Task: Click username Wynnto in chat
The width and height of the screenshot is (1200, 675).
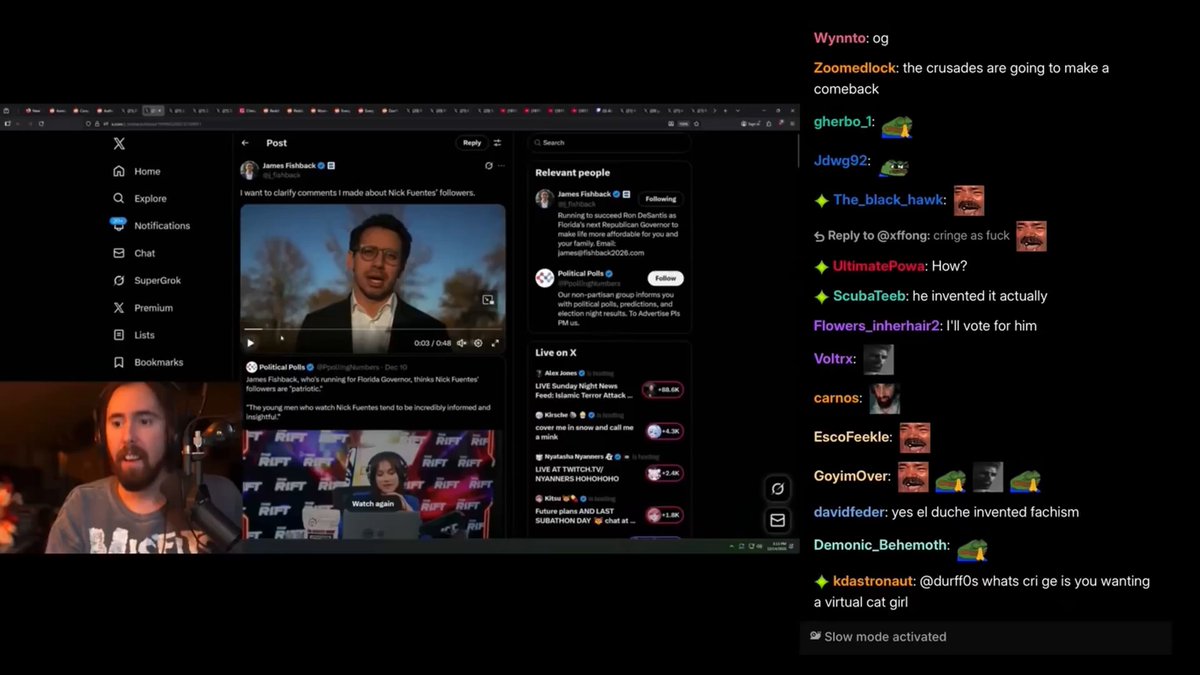Action: point(838,38)
